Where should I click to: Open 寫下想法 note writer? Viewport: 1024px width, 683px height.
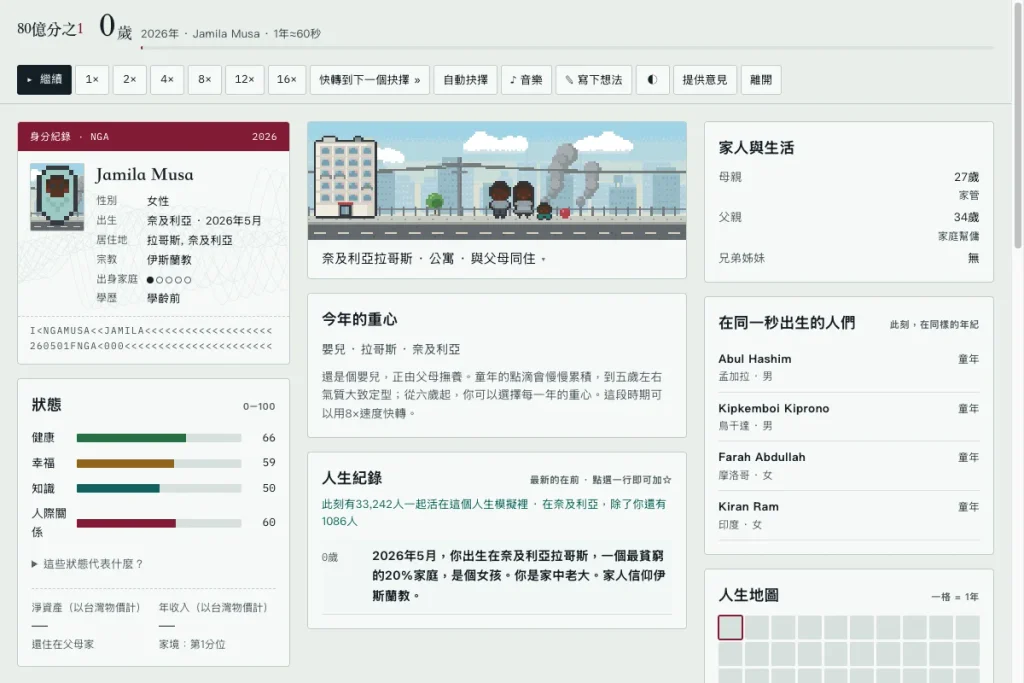point(594,80)
